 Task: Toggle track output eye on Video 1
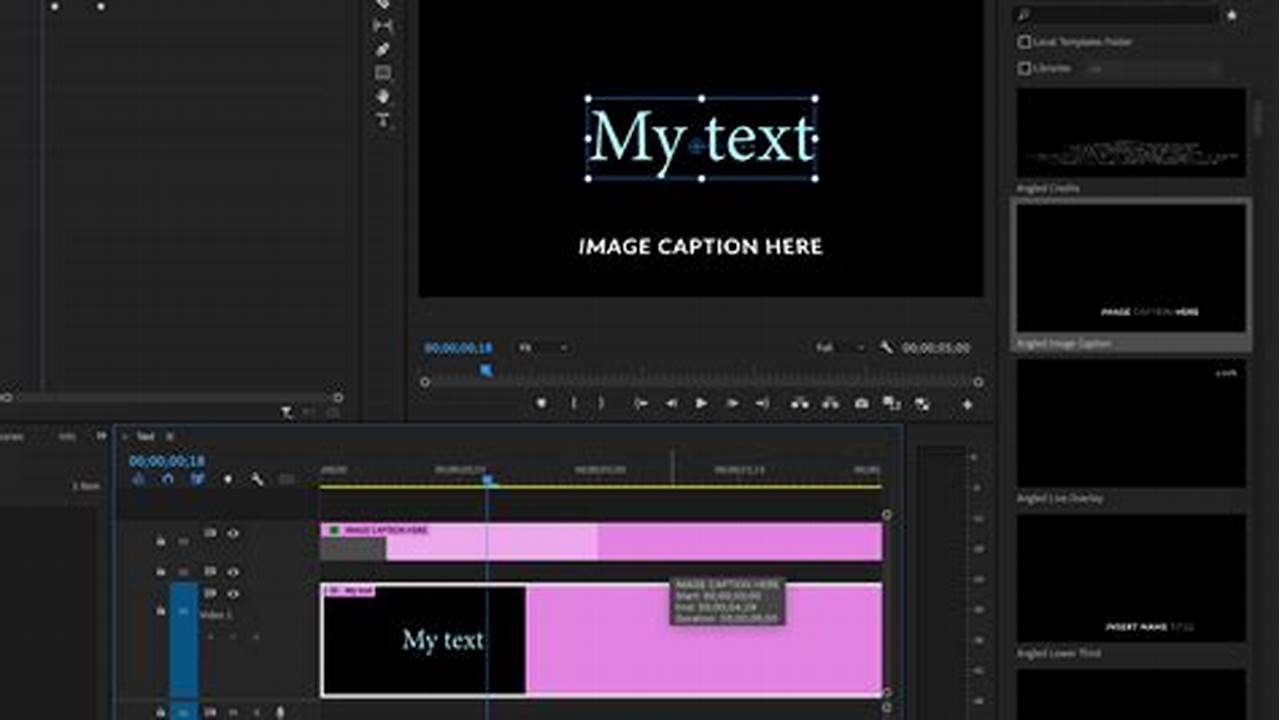(234, 592)
